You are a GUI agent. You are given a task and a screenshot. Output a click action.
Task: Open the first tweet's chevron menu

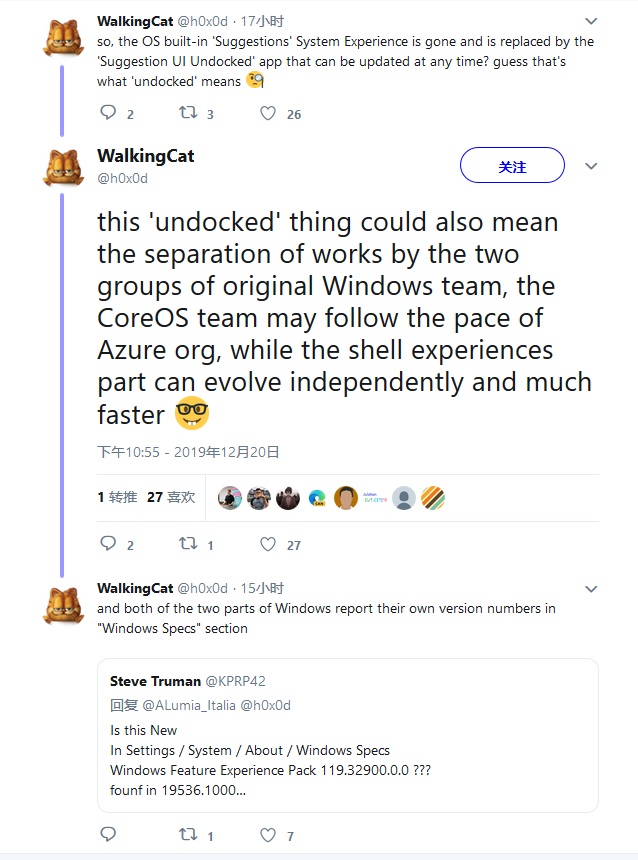[x=591, y=21]
